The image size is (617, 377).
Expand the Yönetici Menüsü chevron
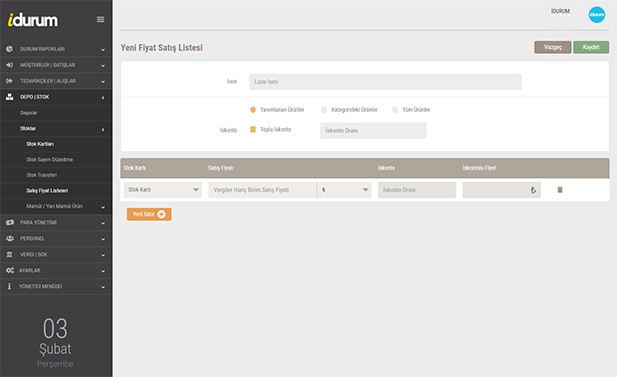[x=103, y=287]
